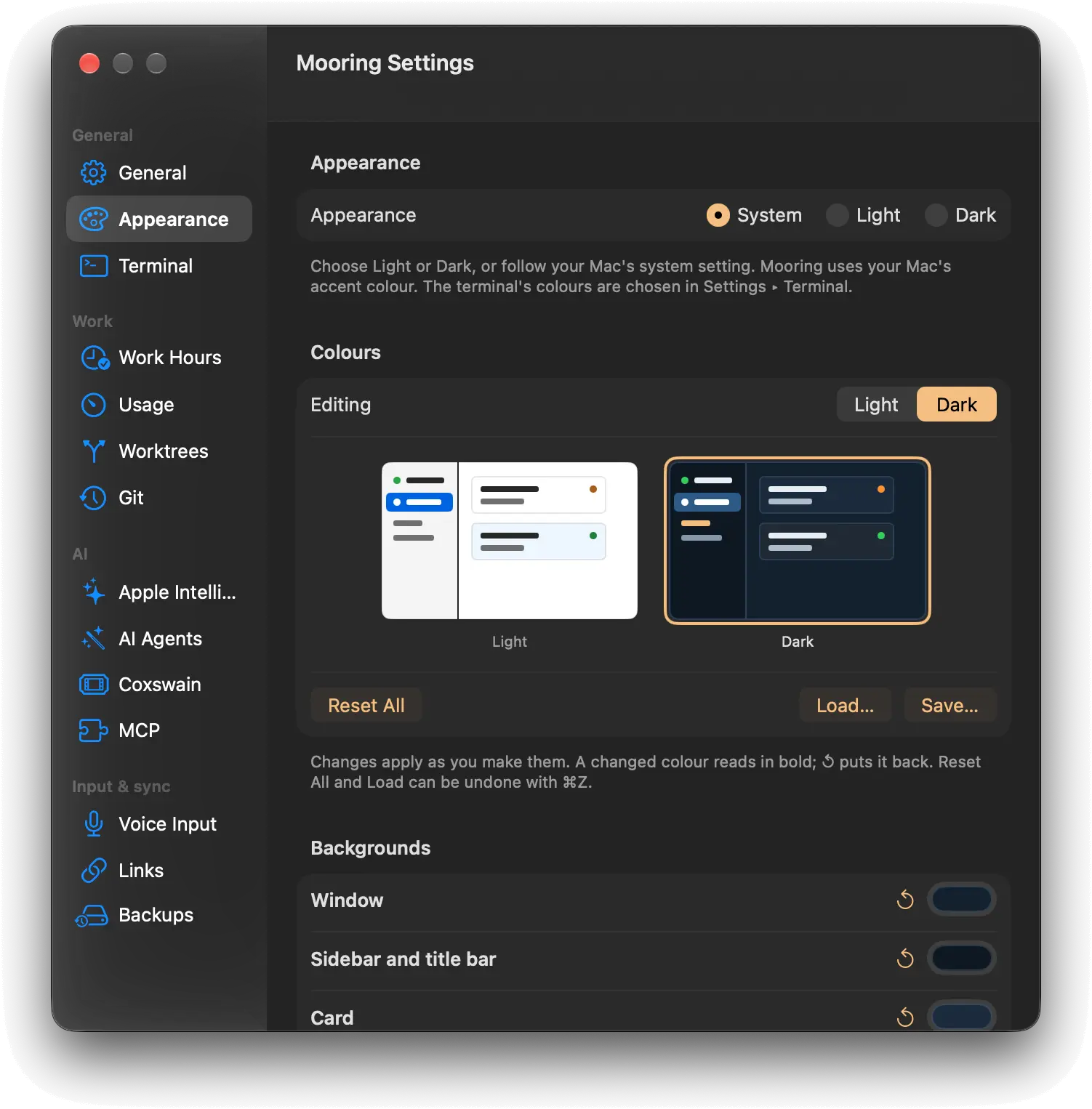Click the 'Editing' row label
Screen dimensions: 1092x1109
(x=340, y=405)
